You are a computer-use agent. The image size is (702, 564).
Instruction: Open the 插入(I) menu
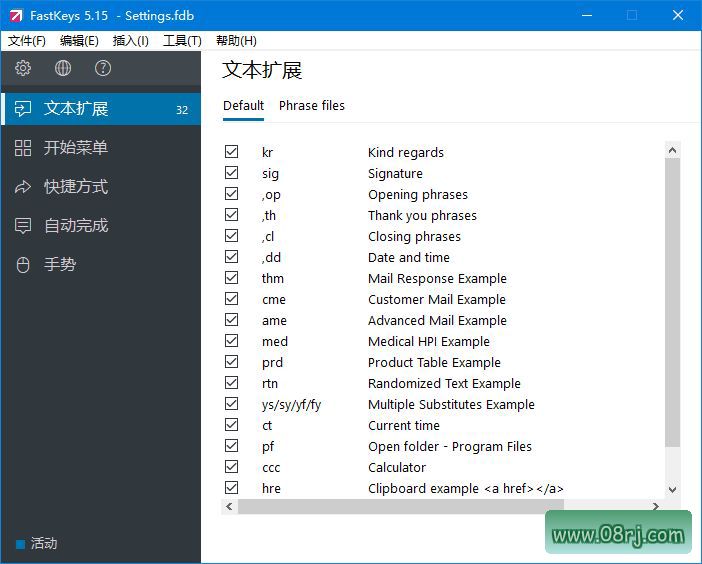pyautogui.click(x=131, y=41)
